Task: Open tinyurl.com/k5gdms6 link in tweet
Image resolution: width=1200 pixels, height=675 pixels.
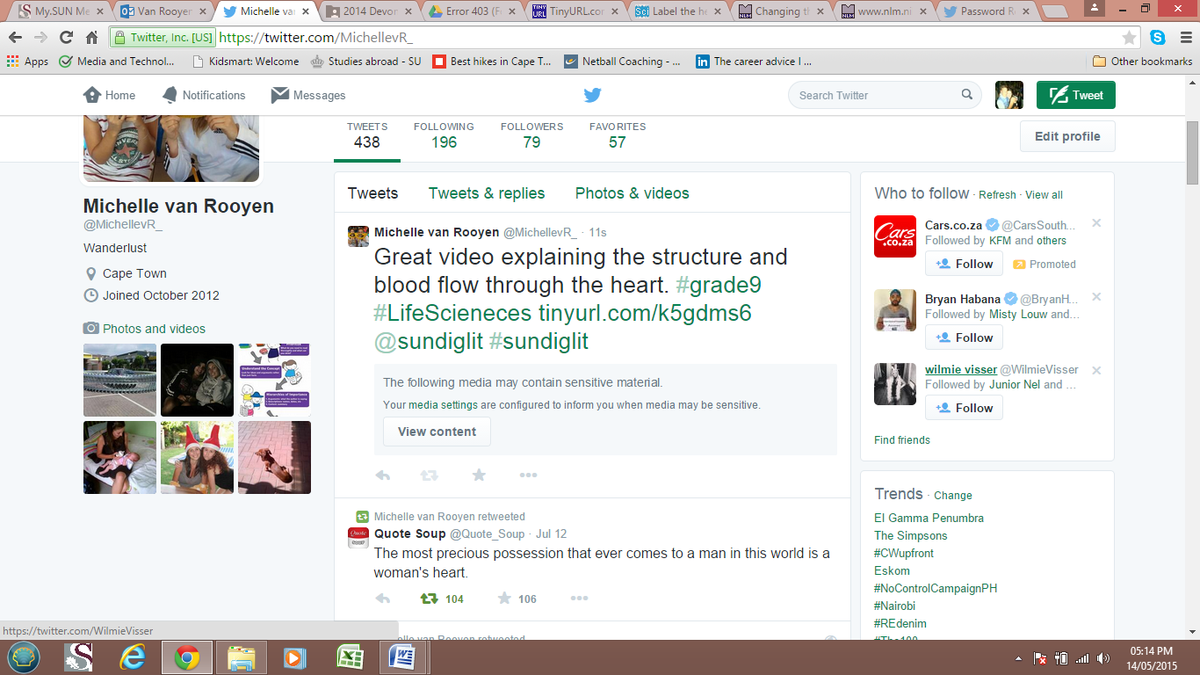Action: pyautogui.click(x=645, y=313)
